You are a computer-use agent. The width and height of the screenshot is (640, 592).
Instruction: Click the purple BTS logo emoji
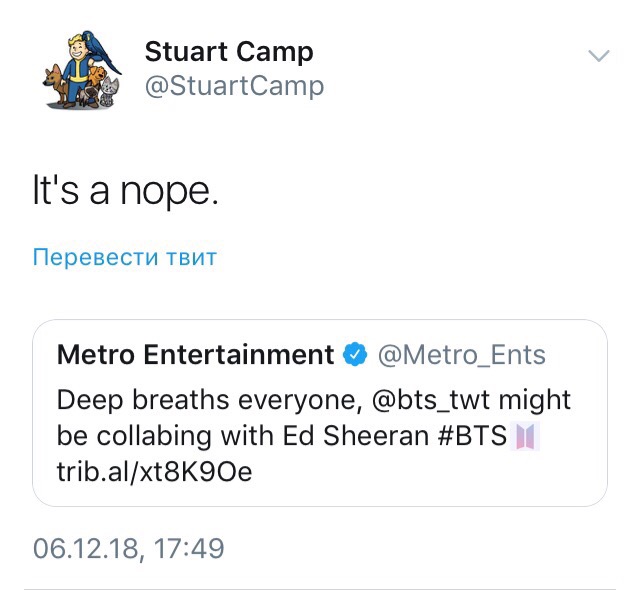[x=526, y=436]
